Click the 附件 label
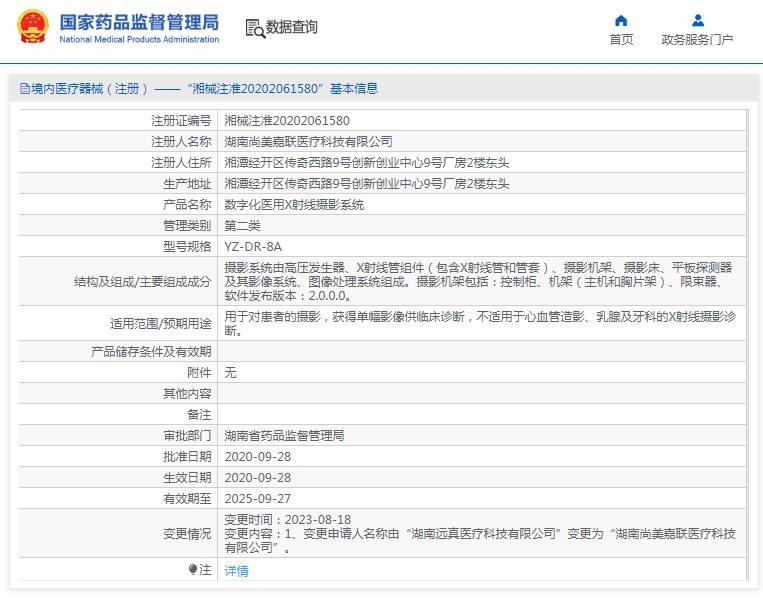This screenshot has height=606, width=763. 200,372
